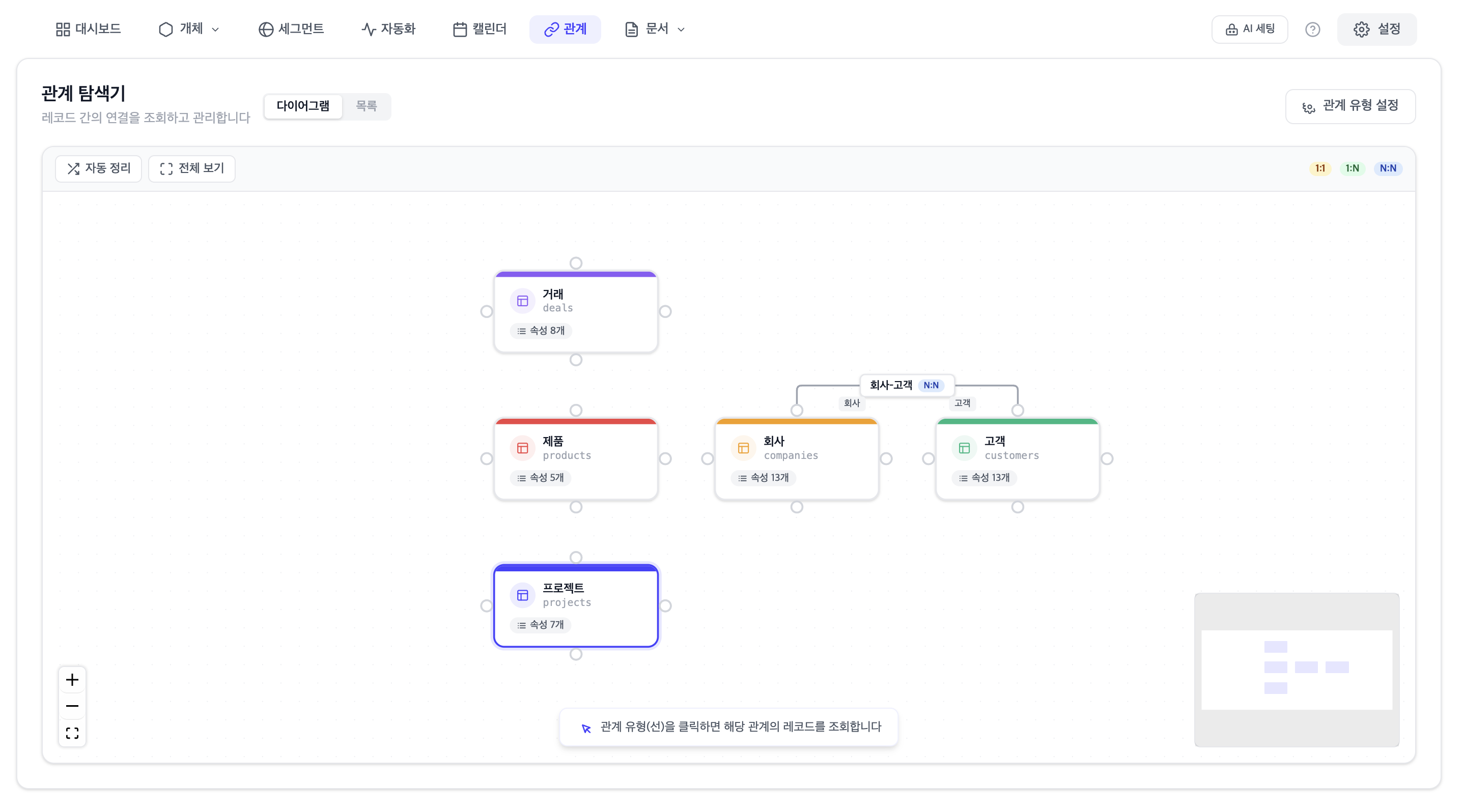Select the 회사 companies table icon
The height and width of the screenshot is (812, 1464).
pos(743,448)
